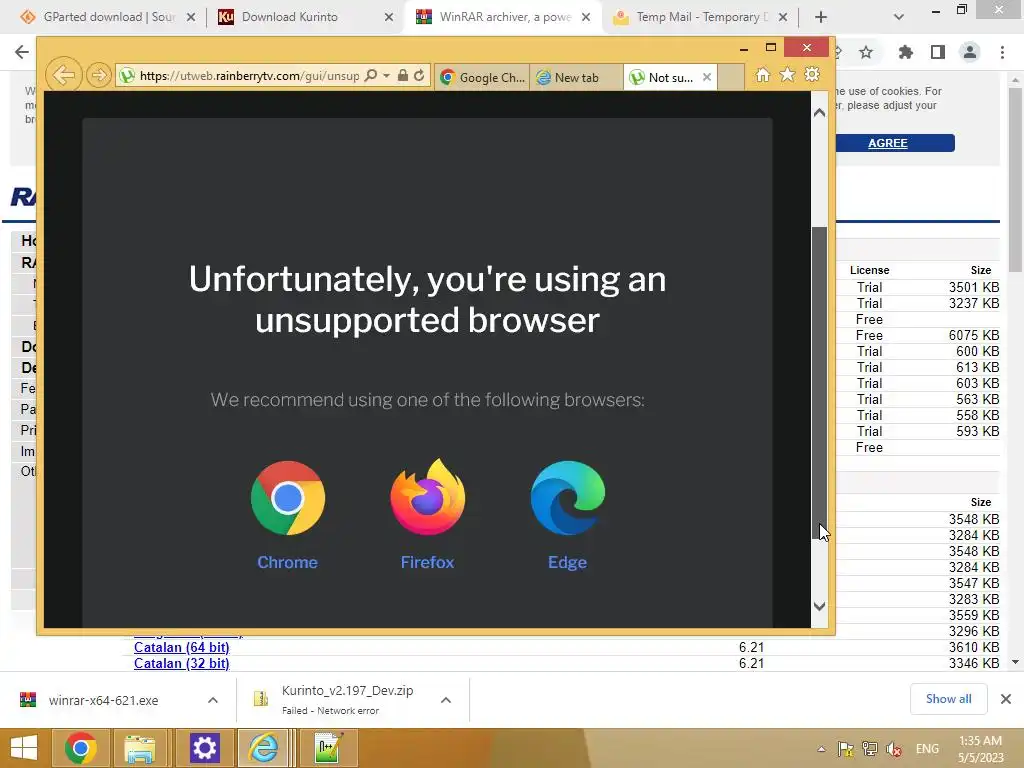Click the Chrome browser logo in the unsupported-browser page
Screen dimensions: 1024x768
(x=287, y=498)
